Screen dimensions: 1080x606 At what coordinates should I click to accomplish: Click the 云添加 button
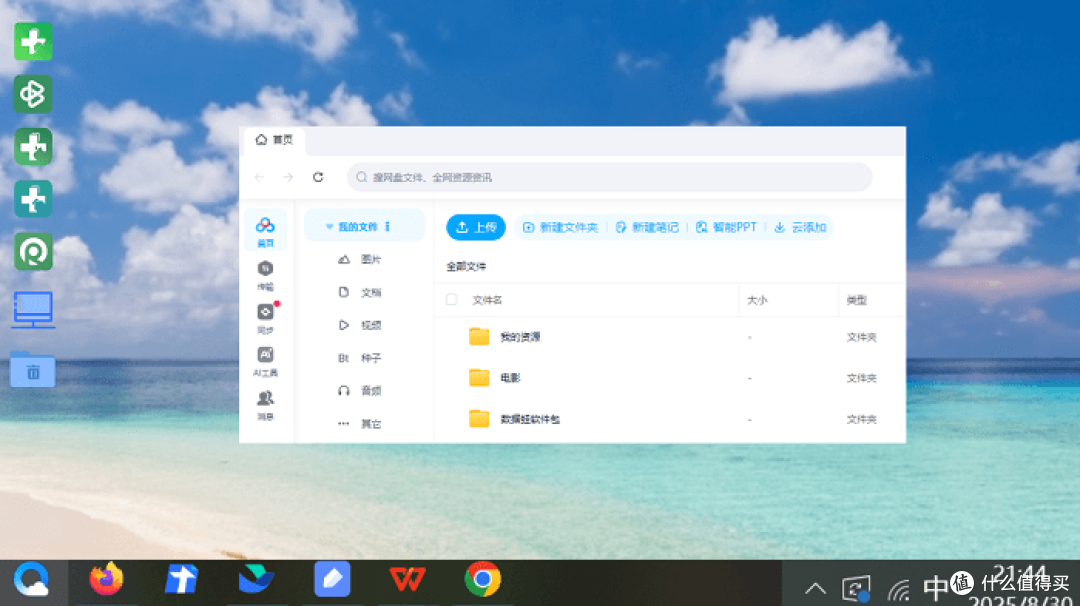(800, 227)
